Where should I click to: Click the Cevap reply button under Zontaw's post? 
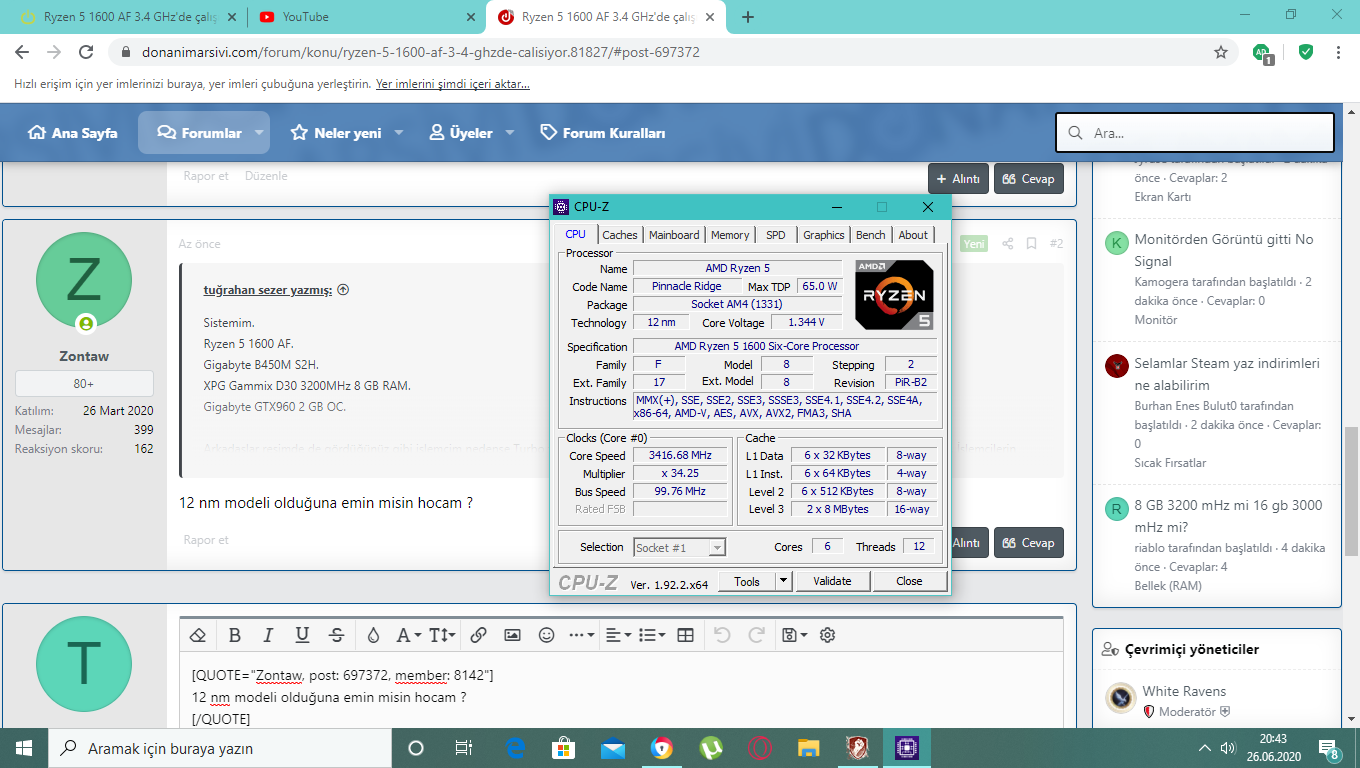1028,543
